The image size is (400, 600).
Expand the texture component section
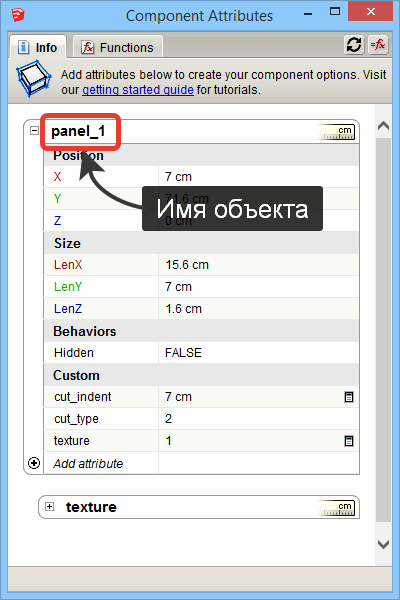pyautogui.click(x=49, y=507)
